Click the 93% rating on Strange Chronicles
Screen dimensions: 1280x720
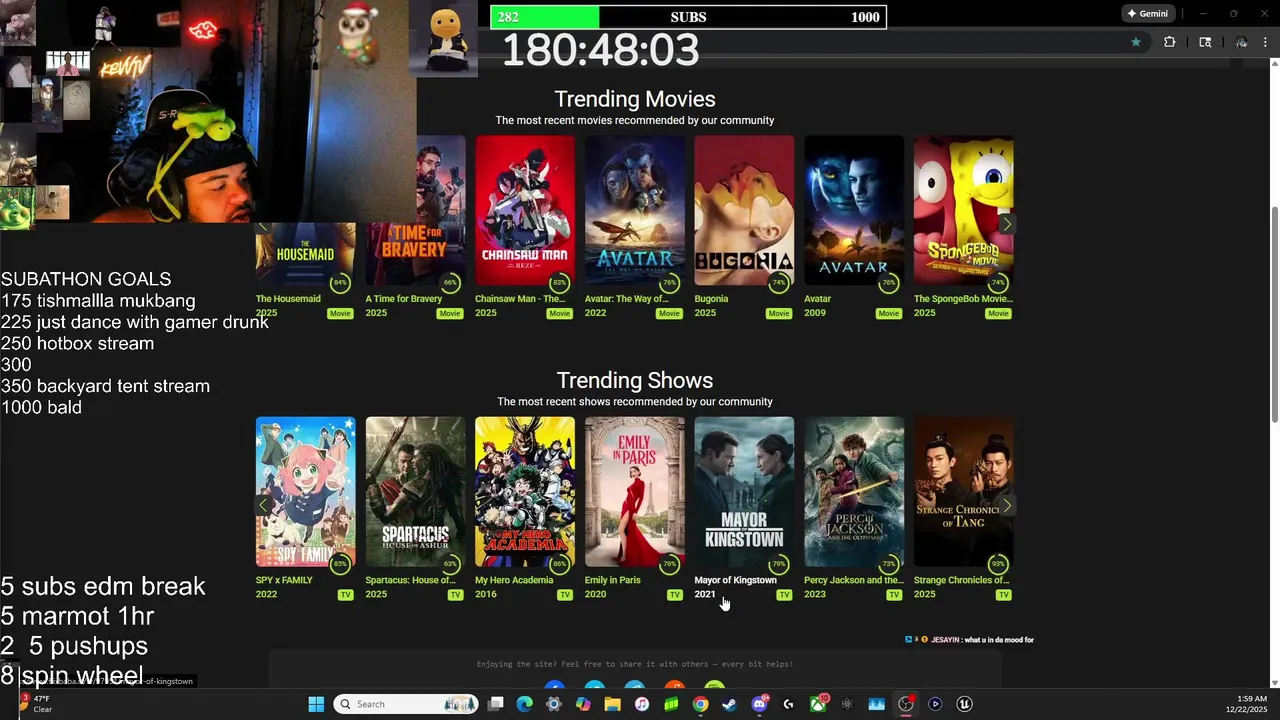[x=998, y=564]
